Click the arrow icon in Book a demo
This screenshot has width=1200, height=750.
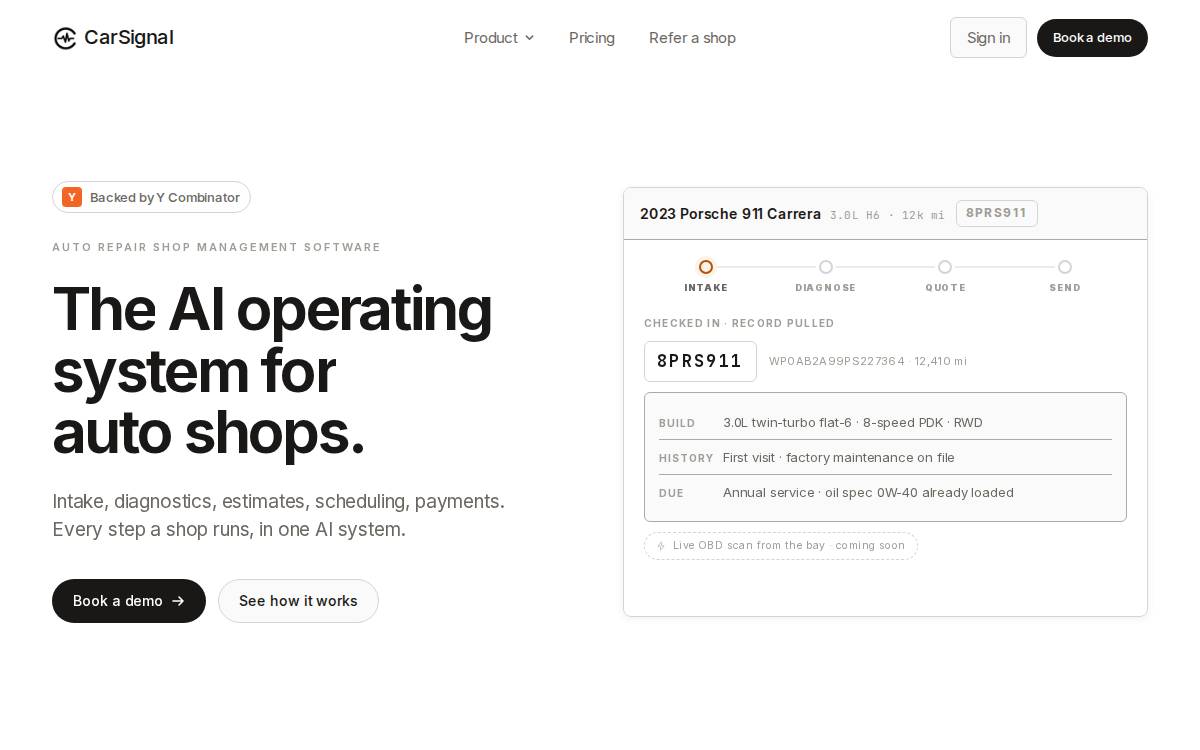point(178,601)
